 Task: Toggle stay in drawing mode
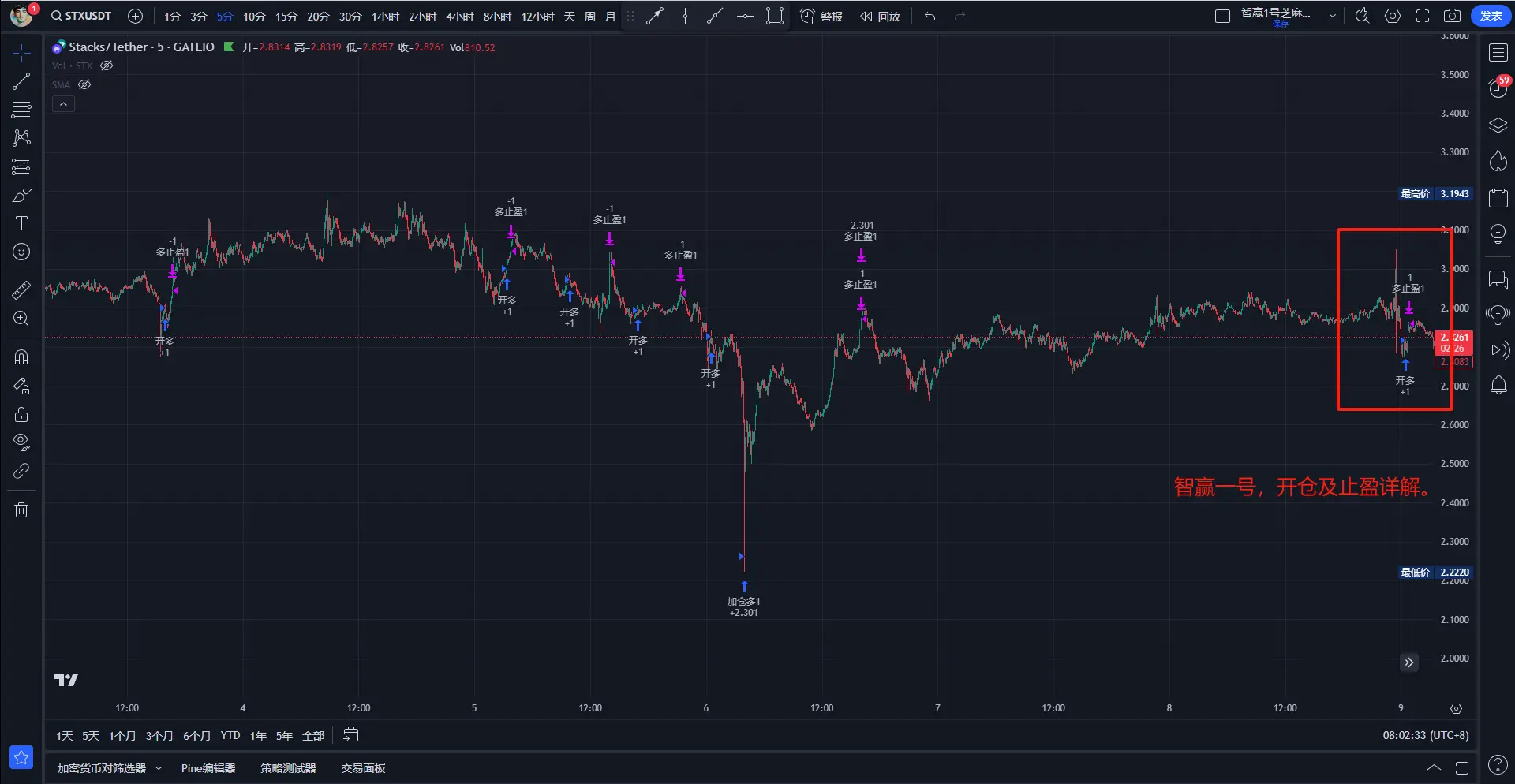point(21,386)
